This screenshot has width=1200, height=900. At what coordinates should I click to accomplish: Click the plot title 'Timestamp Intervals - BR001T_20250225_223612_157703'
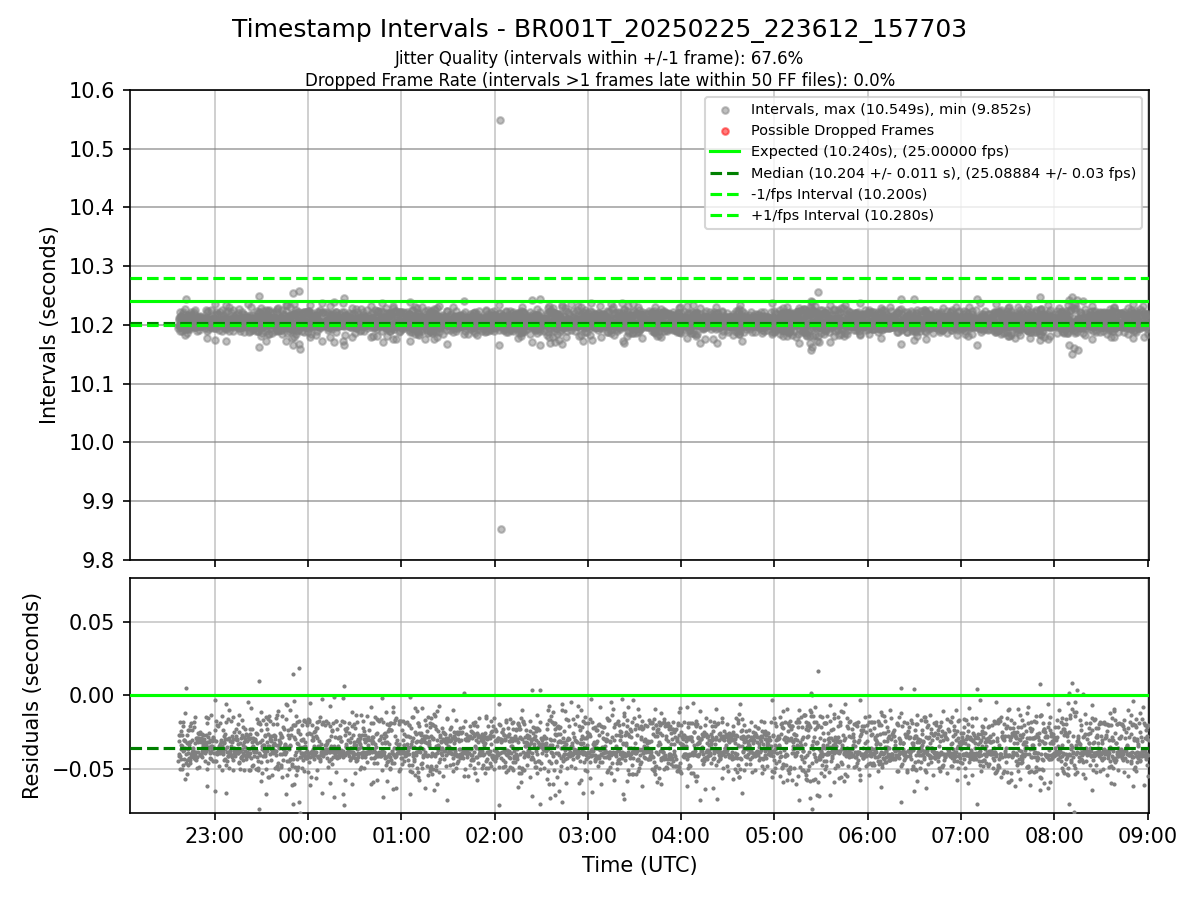coord(599,29)
